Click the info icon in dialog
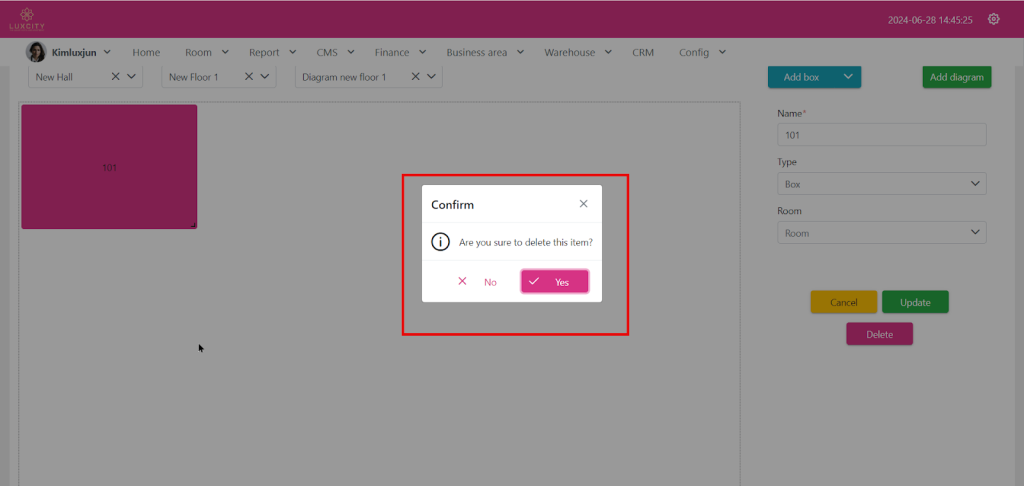1024x486 pixels. pos(440,242)
